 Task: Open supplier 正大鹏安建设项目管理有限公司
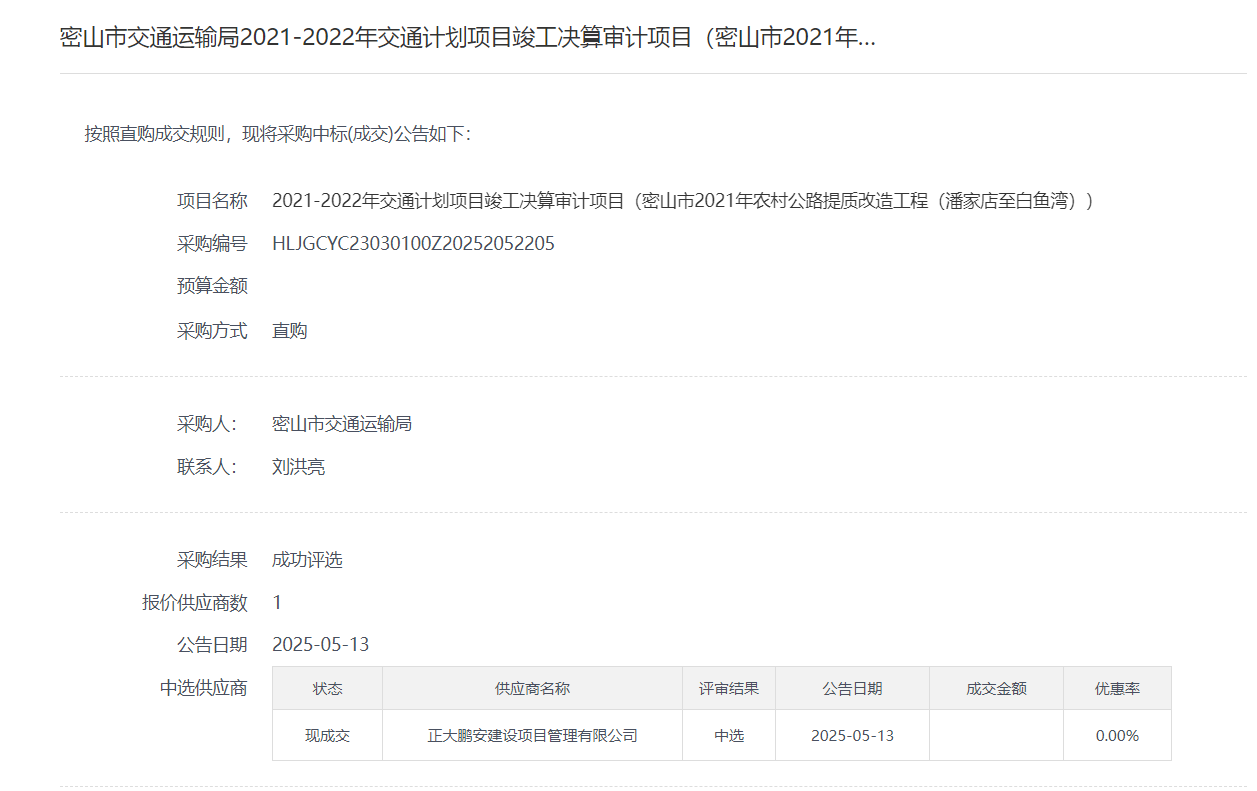point(532,736)
